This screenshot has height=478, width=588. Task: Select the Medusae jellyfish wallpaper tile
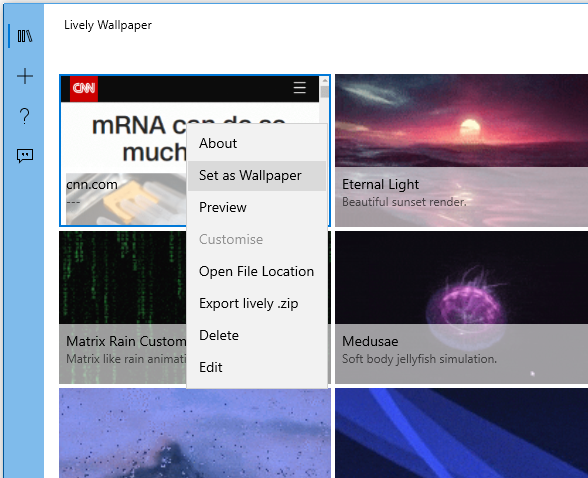click(x=461, y=307)
